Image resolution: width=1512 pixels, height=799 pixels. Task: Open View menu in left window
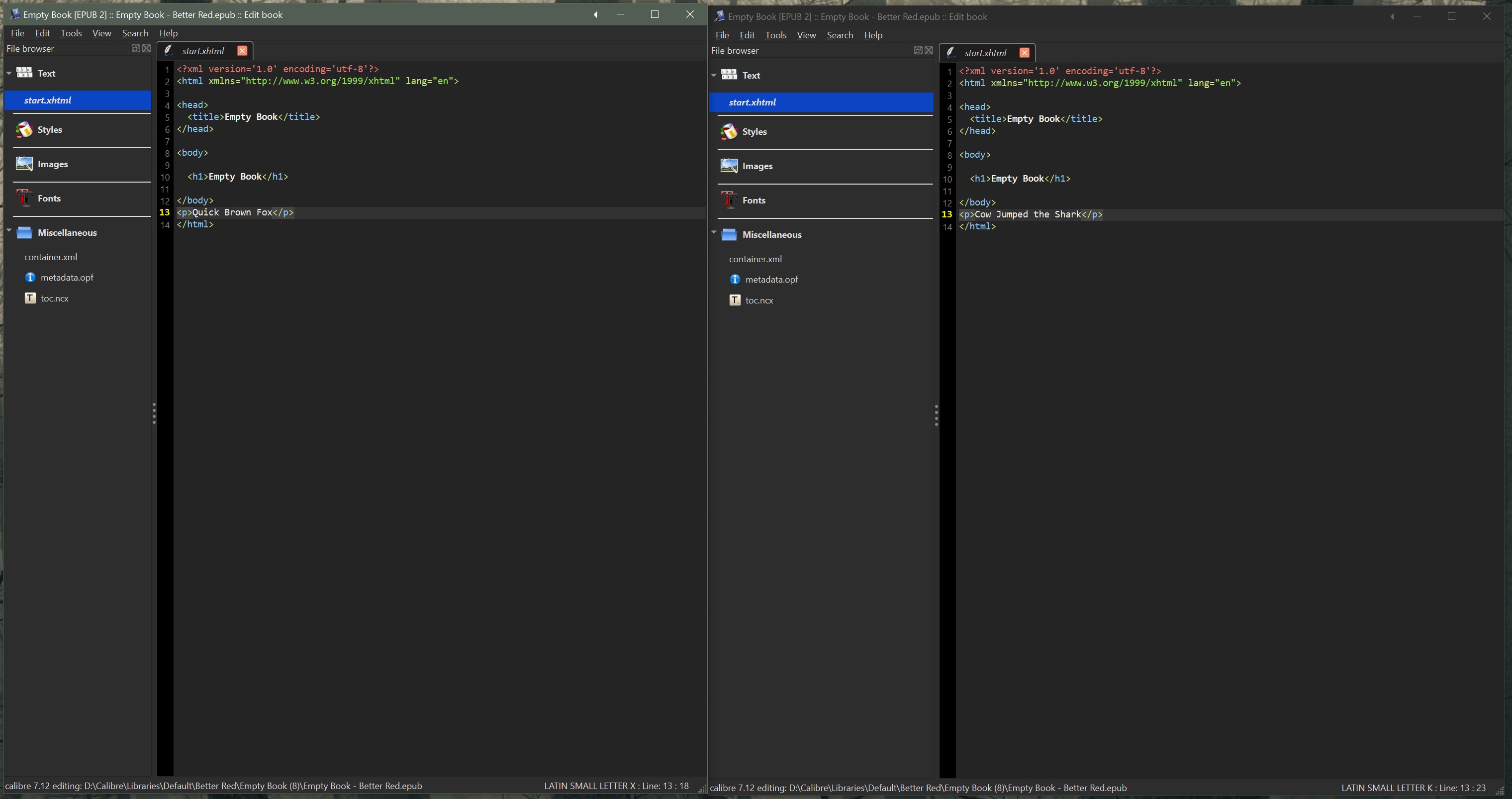(101, 33)
